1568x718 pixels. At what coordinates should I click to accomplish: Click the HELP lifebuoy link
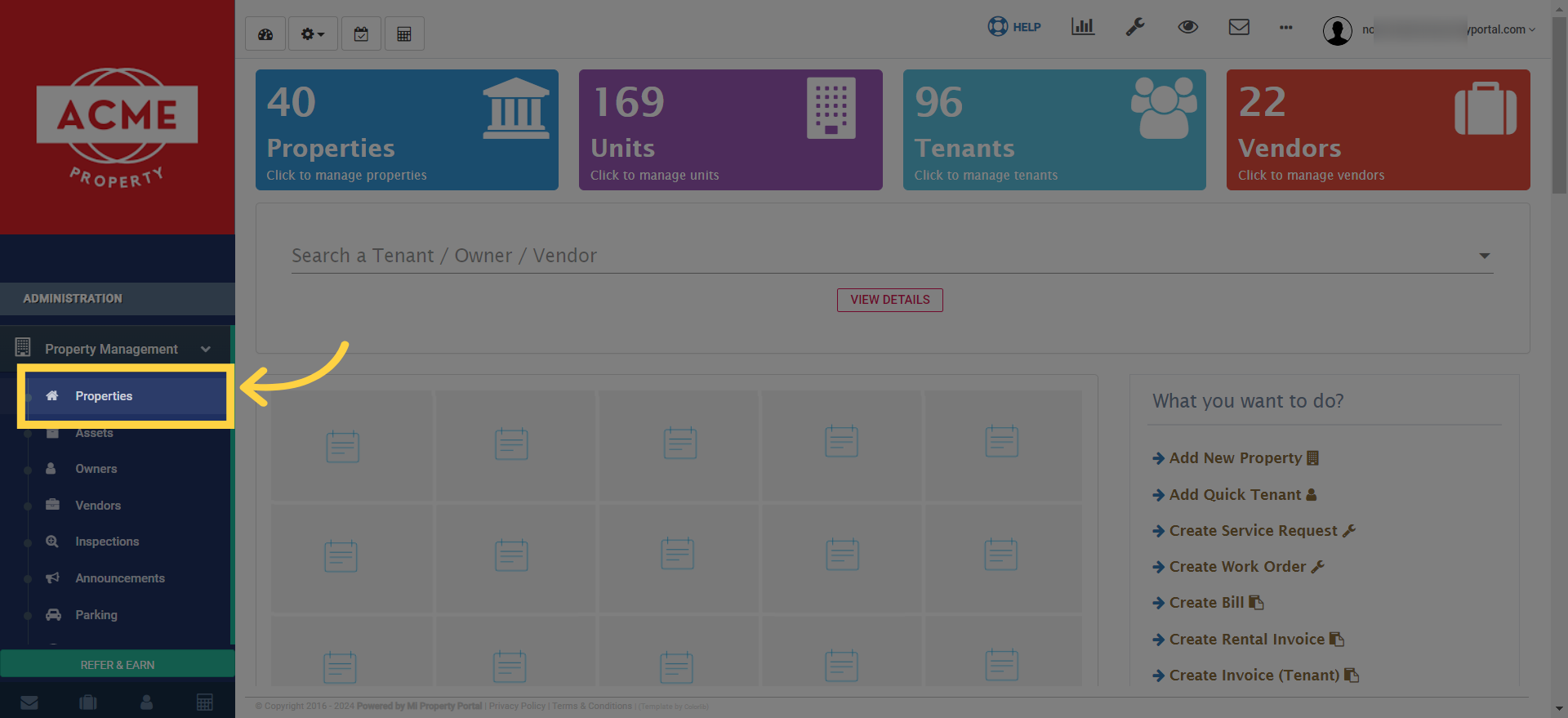(1014, 27)
